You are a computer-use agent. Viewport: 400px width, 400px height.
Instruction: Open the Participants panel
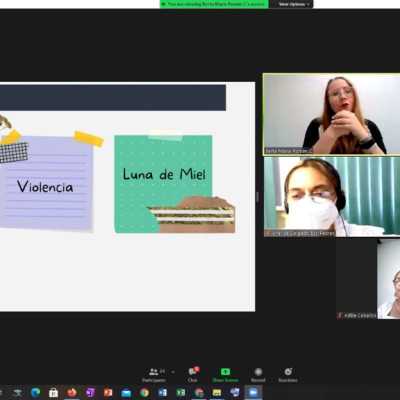coord(154,375)
